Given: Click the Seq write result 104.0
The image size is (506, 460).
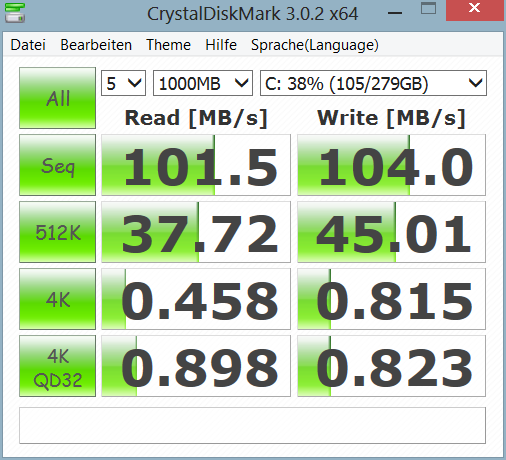Looking at the screenshot, I should 391,165.
